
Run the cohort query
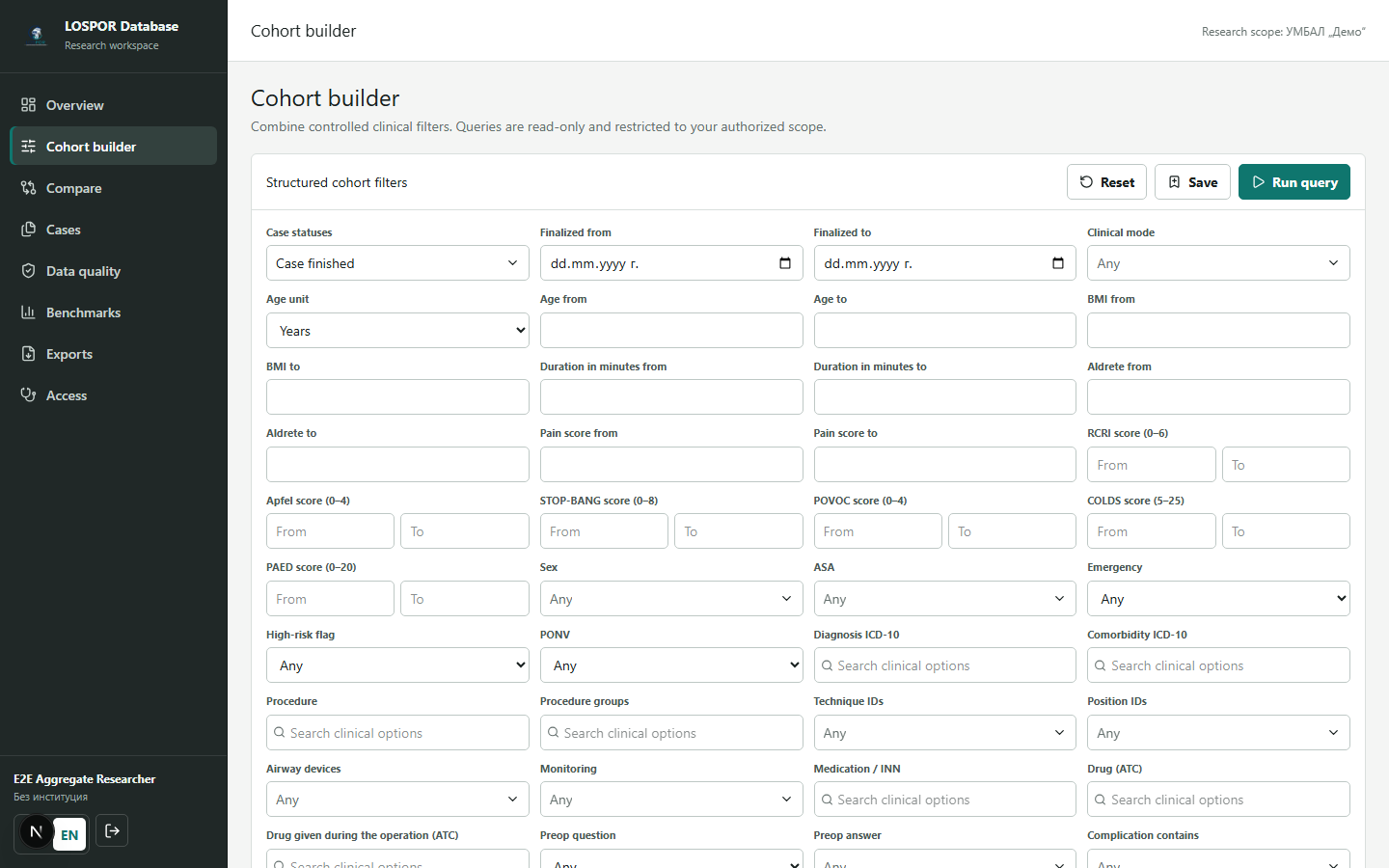tap(1294, 182)
